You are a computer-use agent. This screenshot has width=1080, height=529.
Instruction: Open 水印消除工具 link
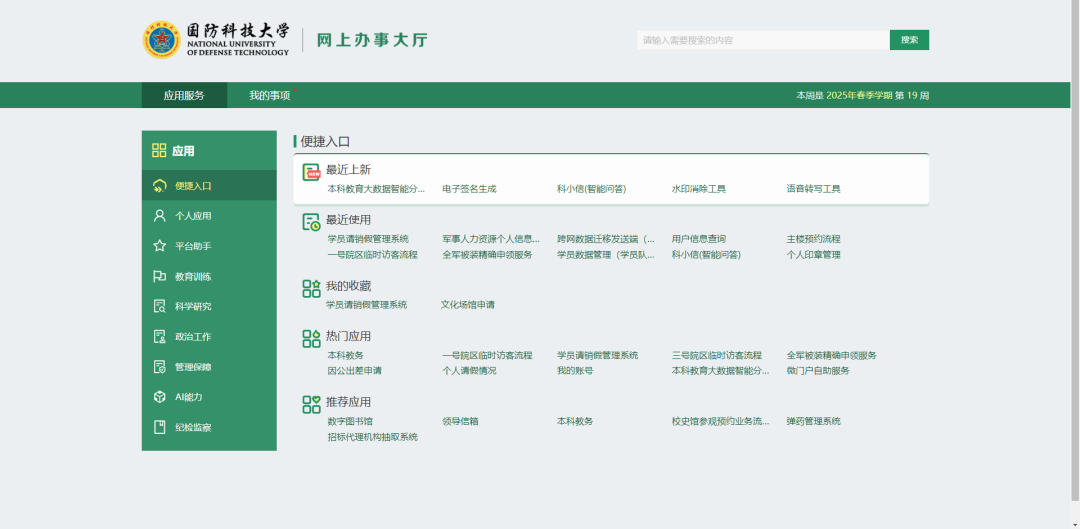click(x=698, y=189)
